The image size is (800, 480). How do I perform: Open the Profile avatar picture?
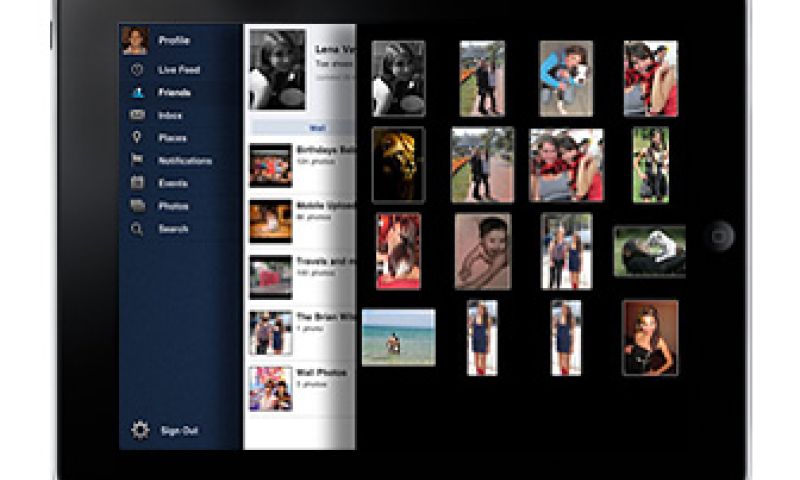click(134, 40)
